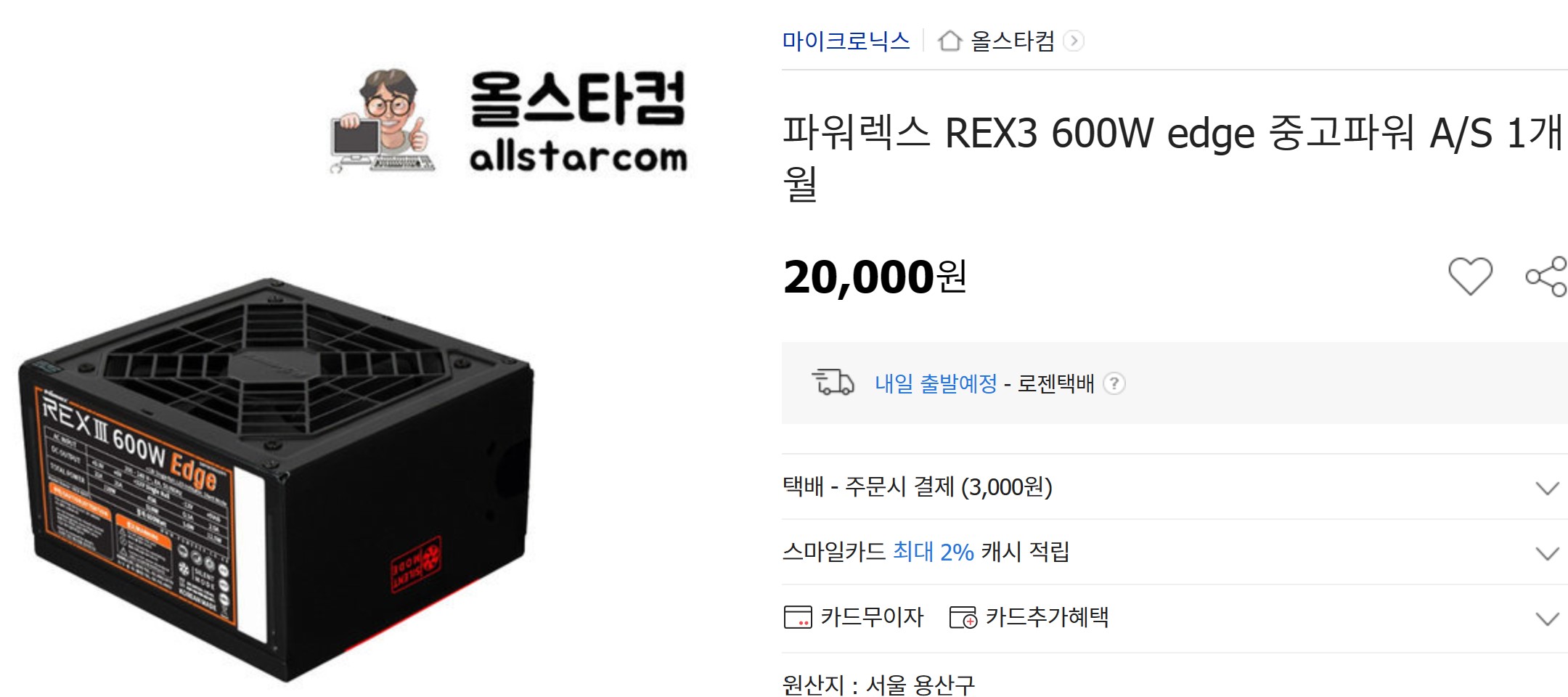Expand the card benefits row chevron

(1547, 619)
